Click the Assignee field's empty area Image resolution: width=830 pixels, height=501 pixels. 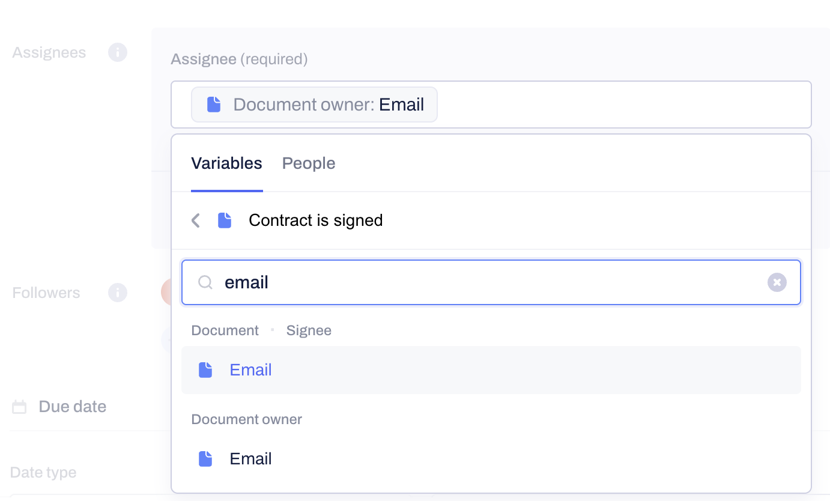pos(625,104)
